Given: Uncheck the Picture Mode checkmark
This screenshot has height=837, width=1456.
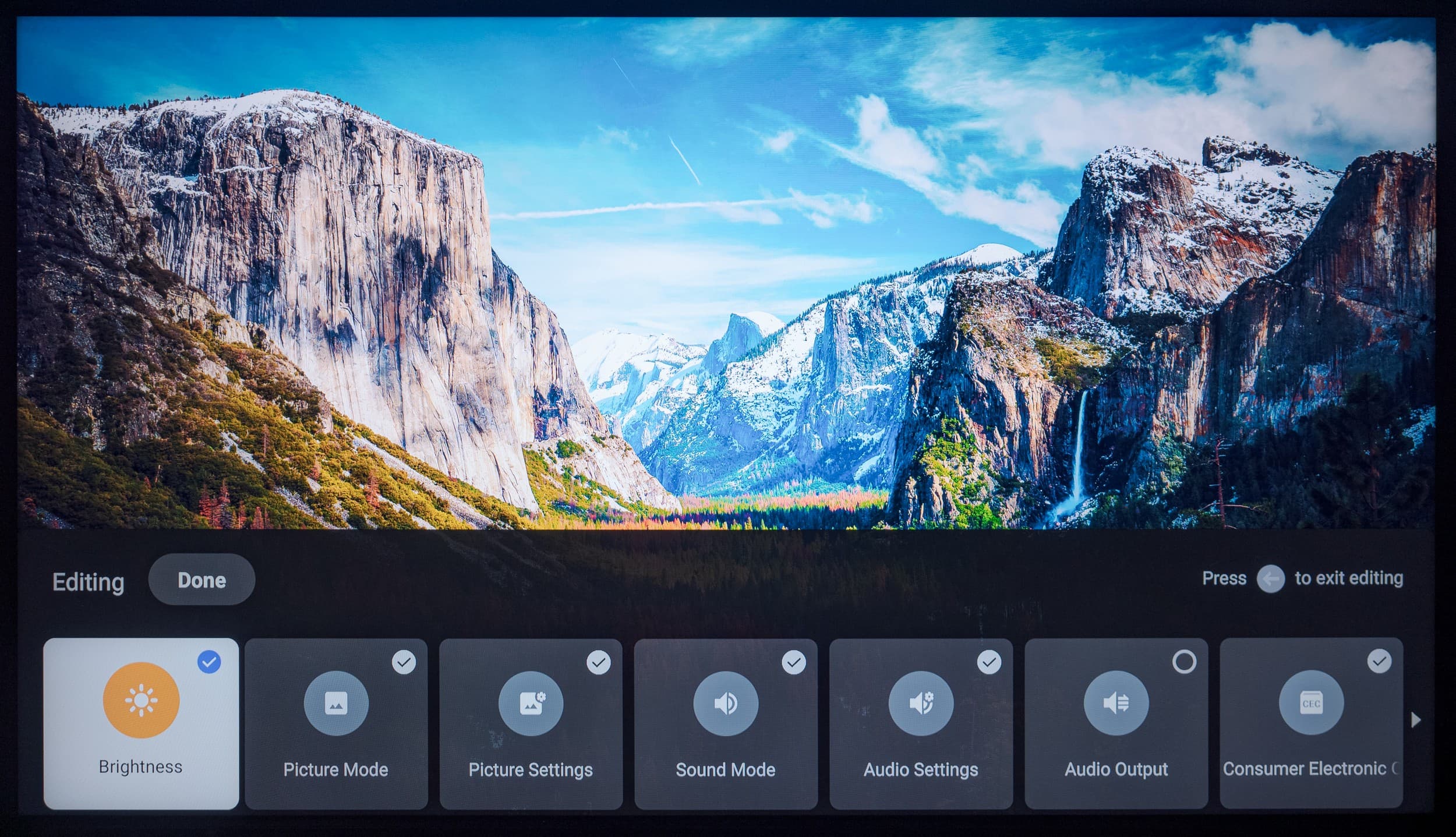Looking at the screenshot, I should click(404, 662).
